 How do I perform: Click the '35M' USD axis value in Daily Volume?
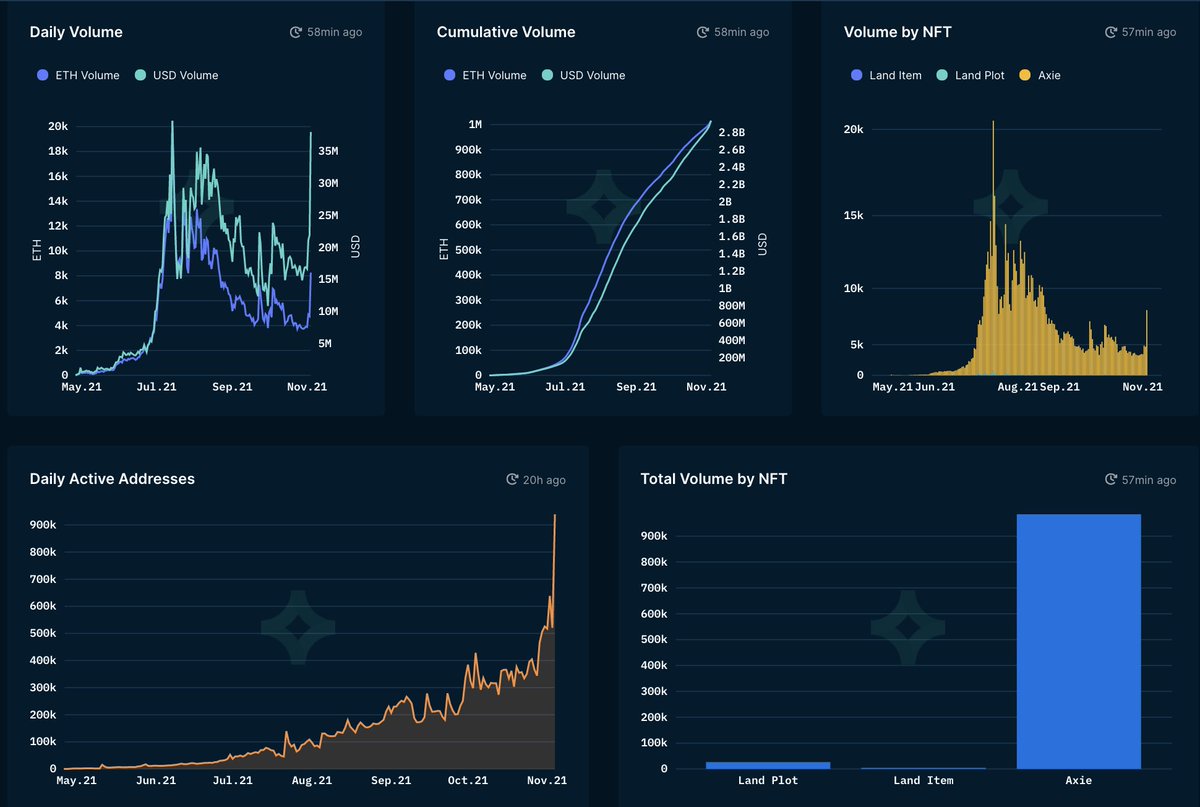328,152
